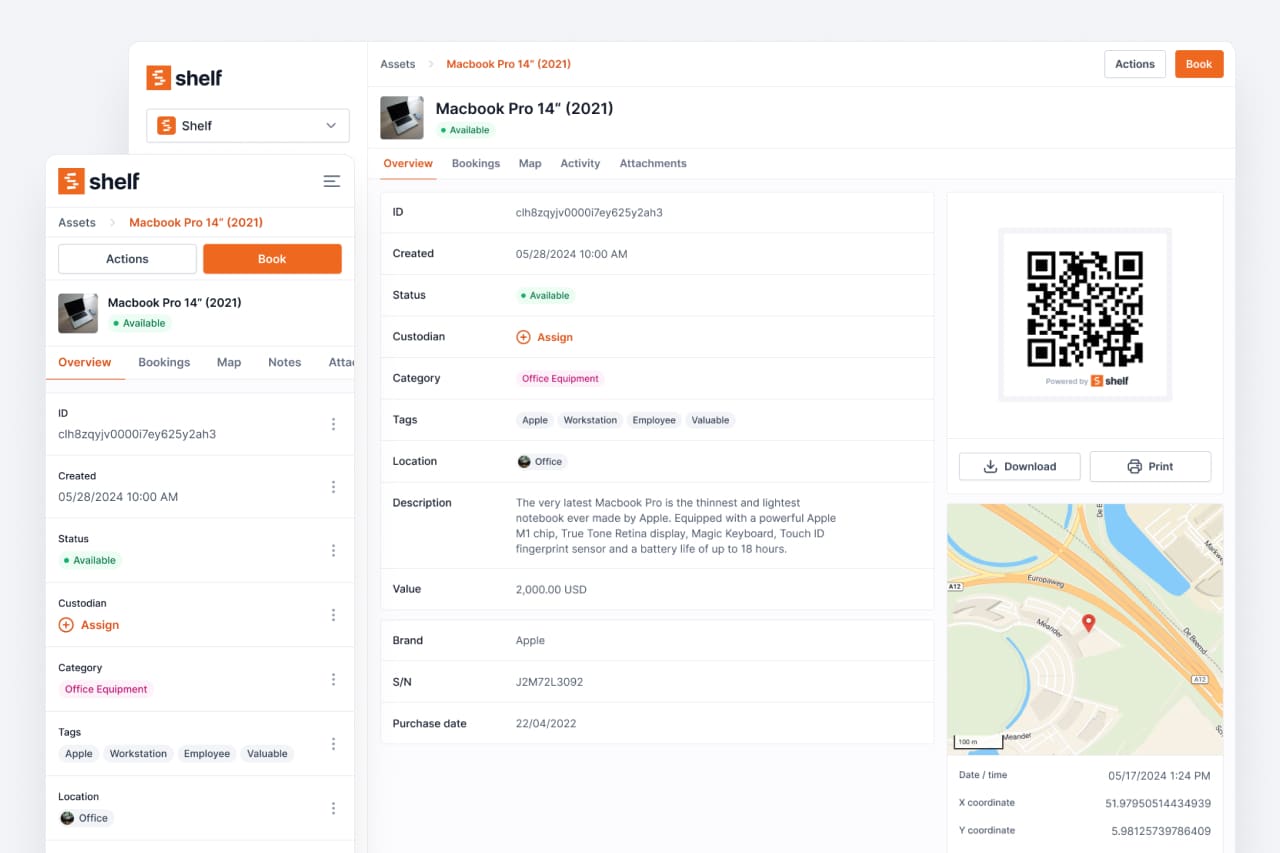This screenshot has width=1280, height=853.
Task: Open the Attachments tab
Action: click(x=652, y=163)
